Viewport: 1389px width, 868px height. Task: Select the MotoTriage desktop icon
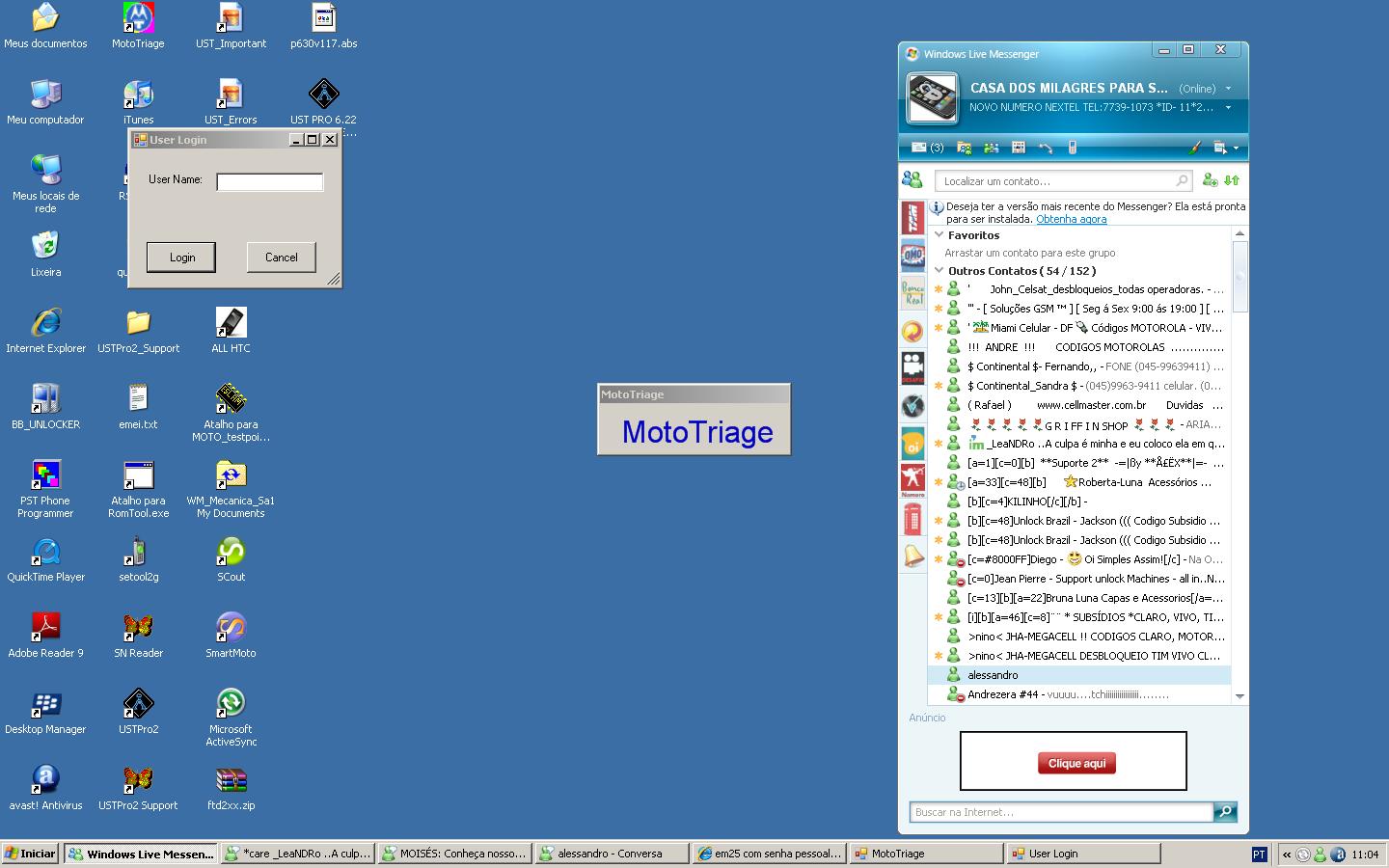tap(138, 27)
